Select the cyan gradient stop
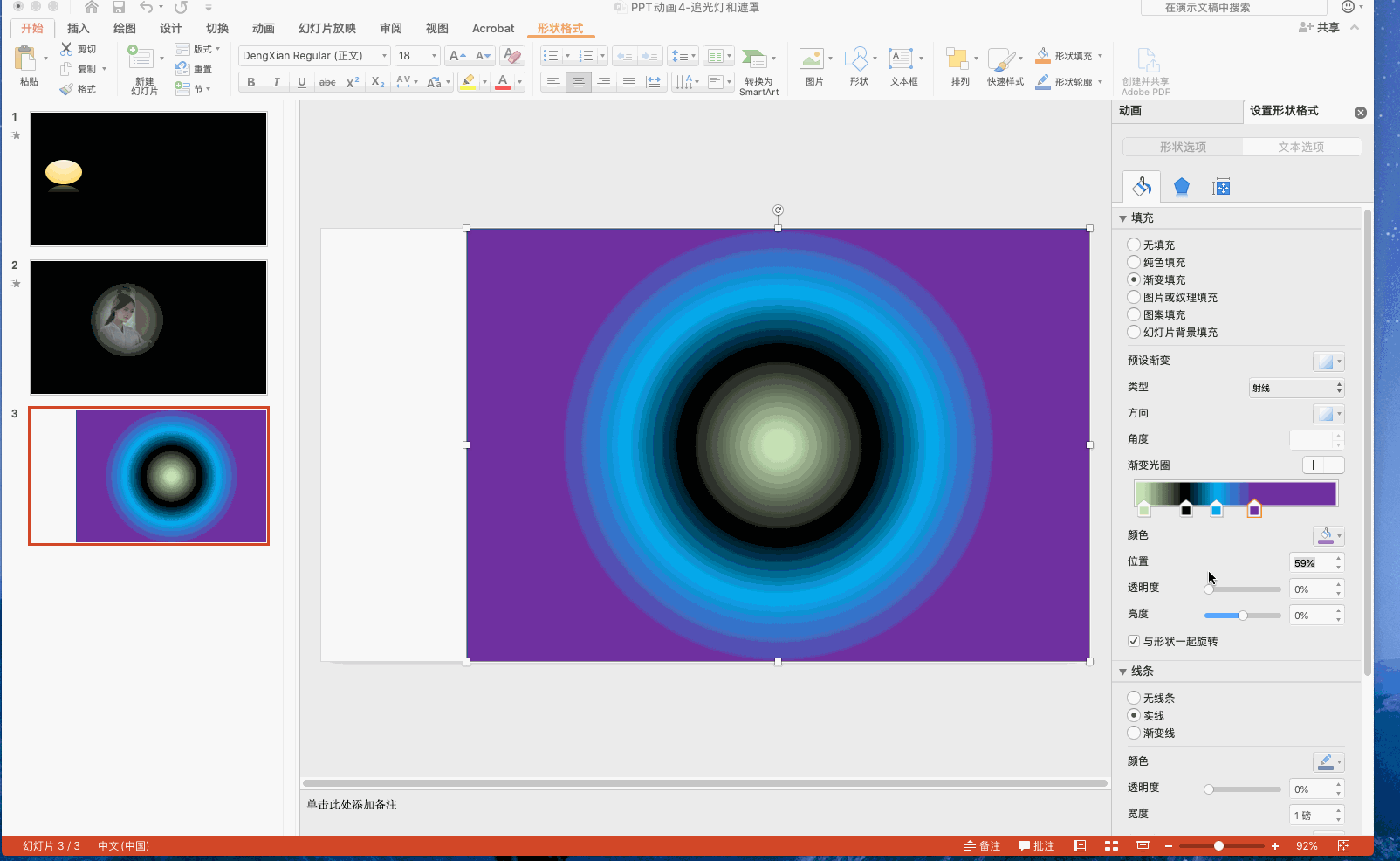The image size is (1400, 861). pyautogui.click(x=1216, y=510)
